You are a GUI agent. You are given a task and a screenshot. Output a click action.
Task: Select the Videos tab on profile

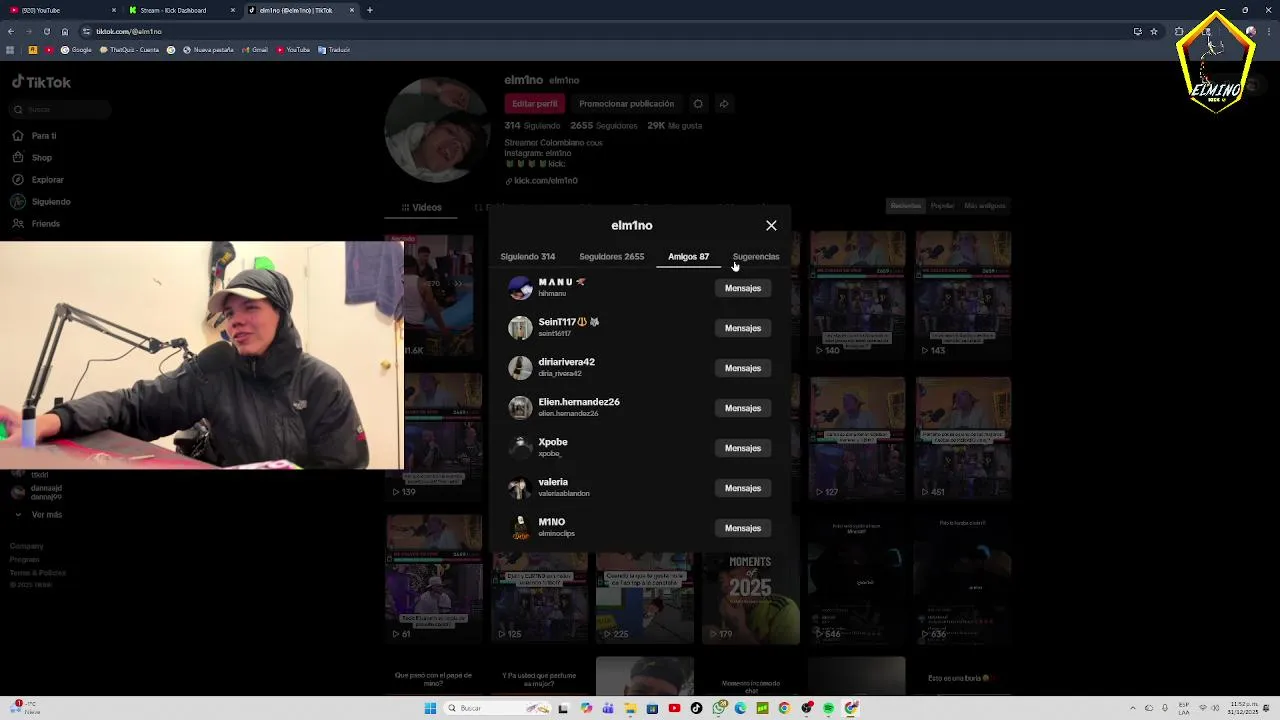[x=421, y=208]
